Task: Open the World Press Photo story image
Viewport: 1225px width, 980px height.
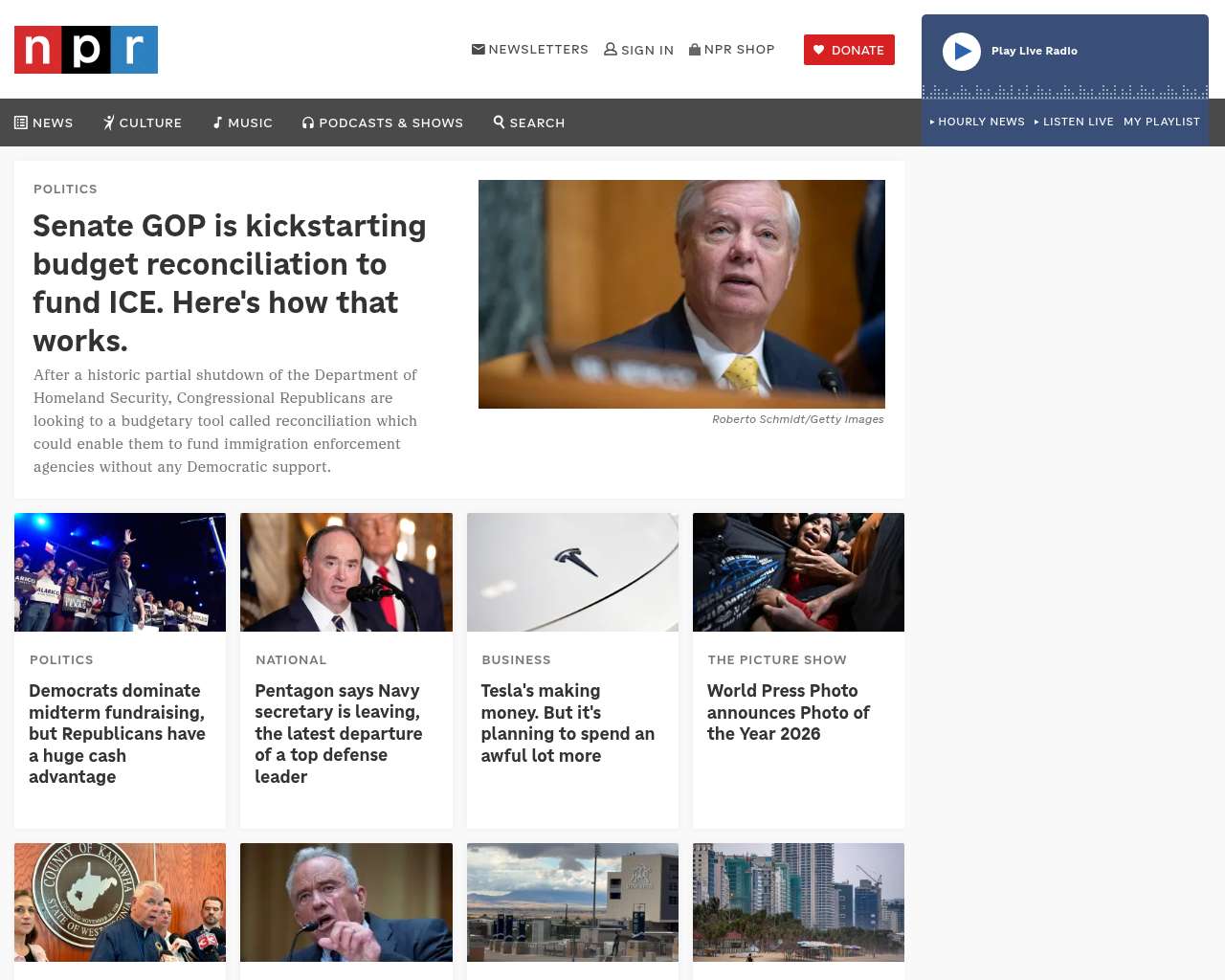Action: point(798,572)
